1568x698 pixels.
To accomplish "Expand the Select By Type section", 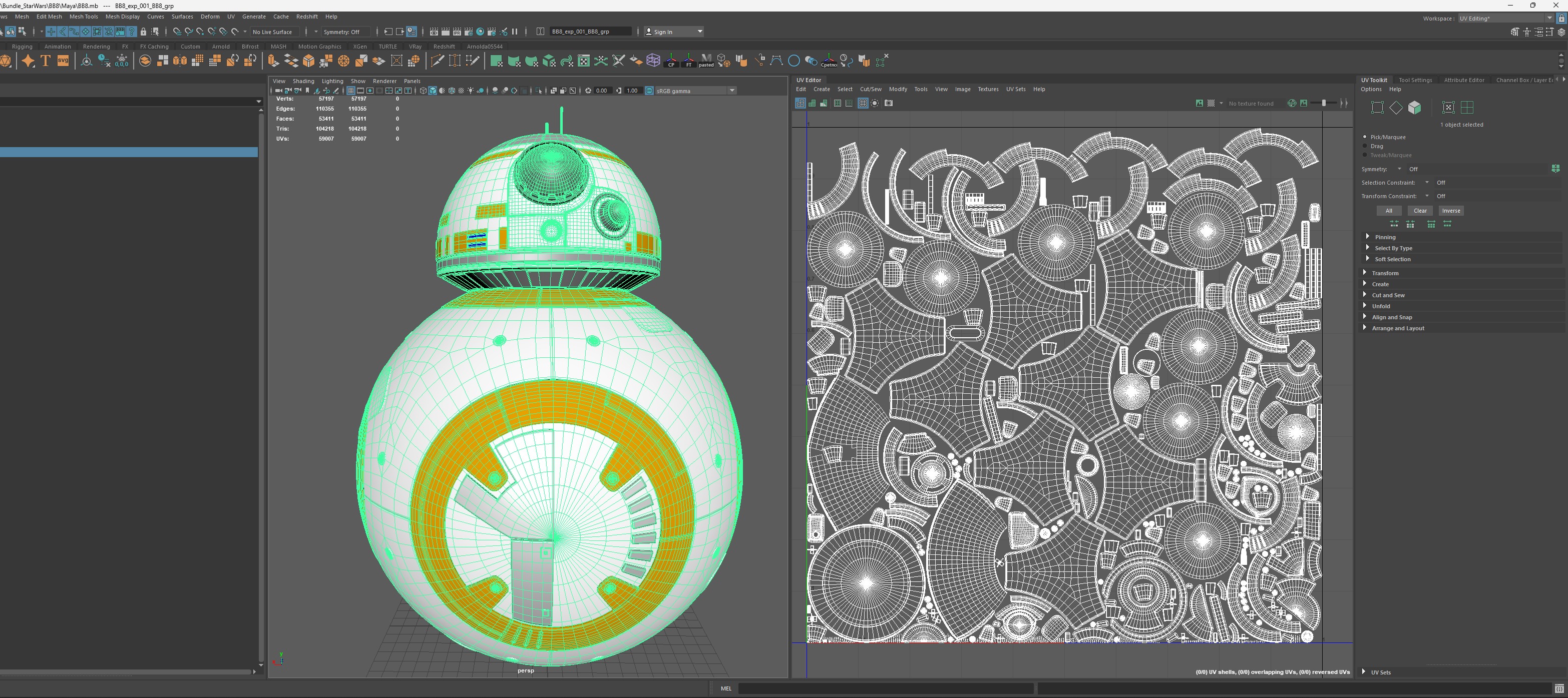I will 1462,248.
